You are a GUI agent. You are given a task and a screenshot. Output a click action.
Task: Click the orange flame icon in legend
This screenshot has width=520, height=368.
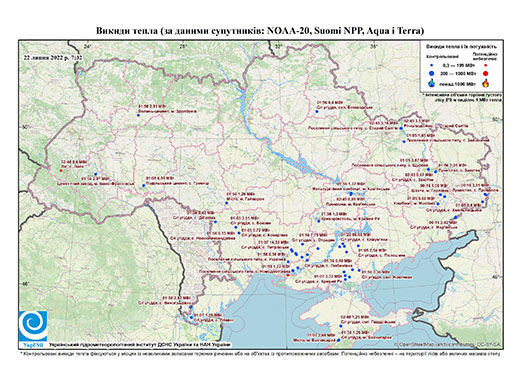pyautogui.click(x=486, y=83)
